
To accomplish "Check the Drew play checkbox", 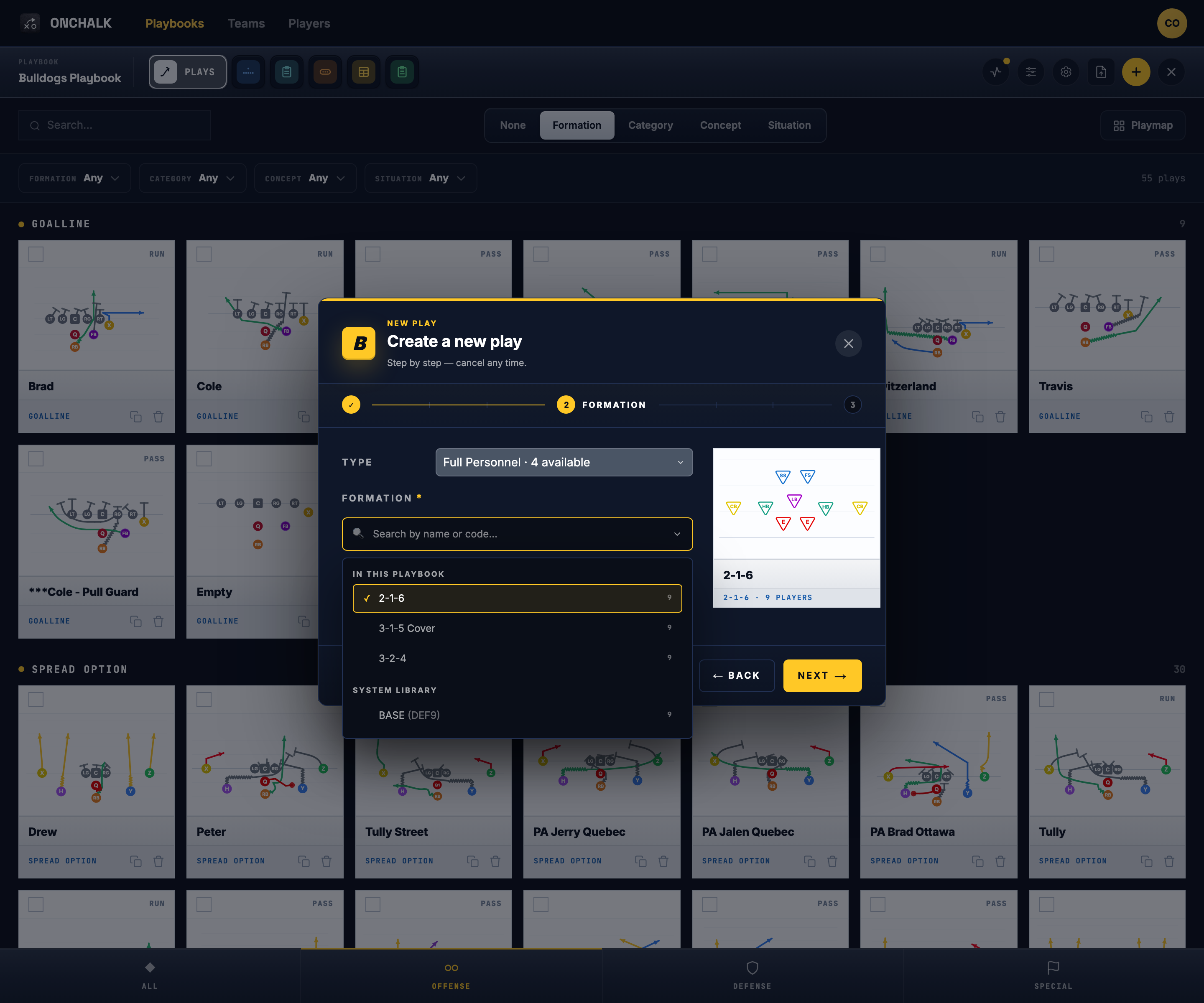I will [36, 699].
